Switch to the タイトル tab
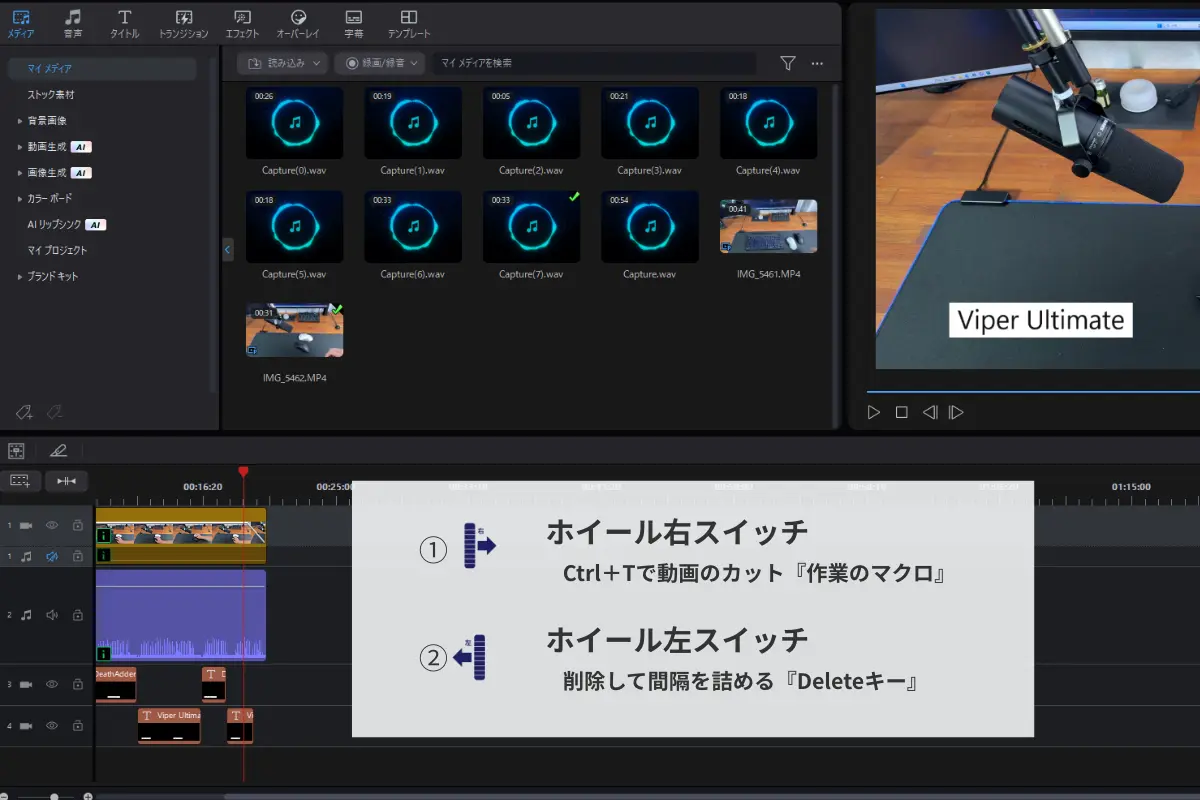 [124, 24]
